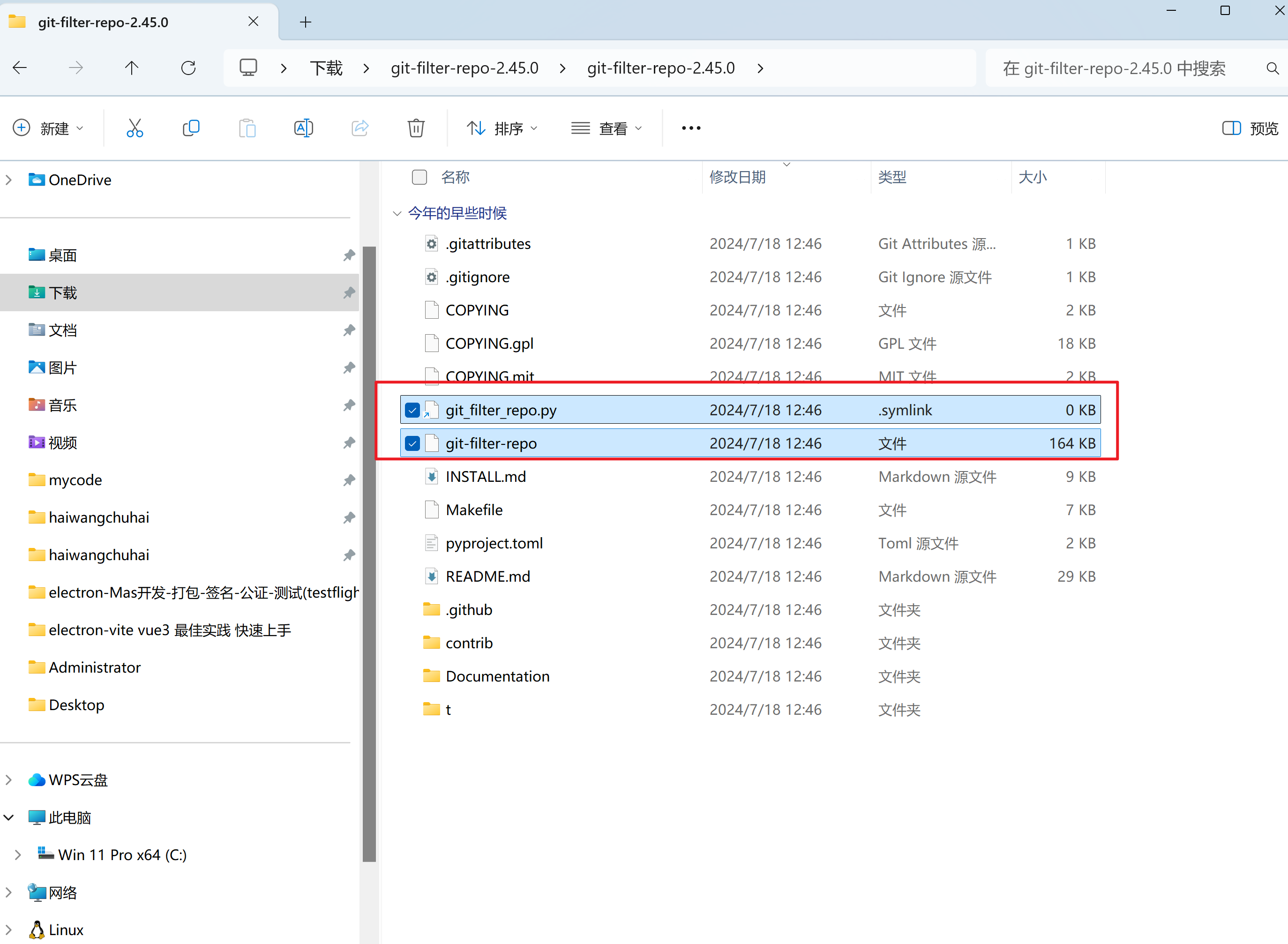Open the 新建 dropdown
This screenshot has width=1288, height=944.
point(48,128)
